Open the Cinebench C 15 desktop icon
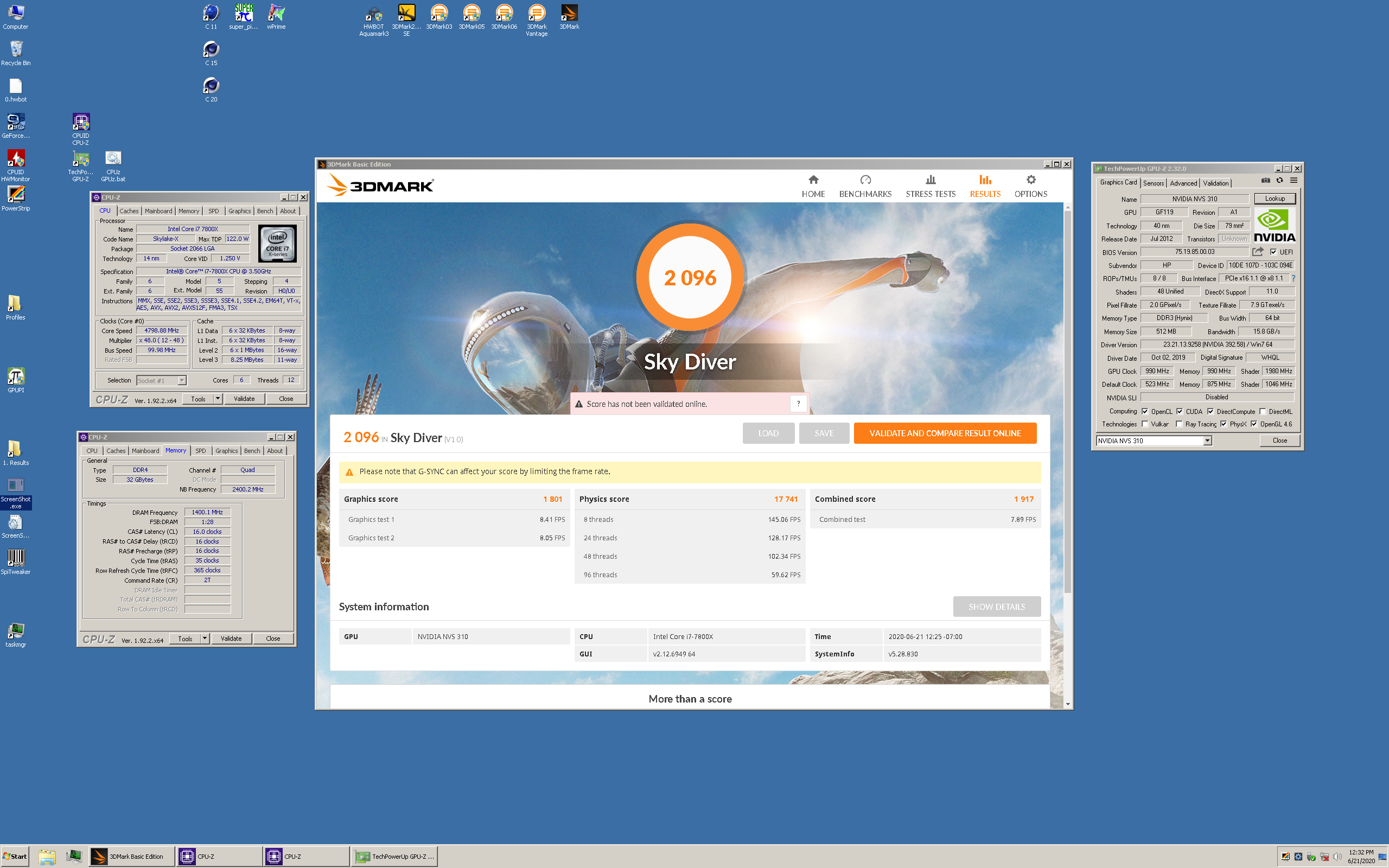The image size is (1389, 868). [211, 53]
